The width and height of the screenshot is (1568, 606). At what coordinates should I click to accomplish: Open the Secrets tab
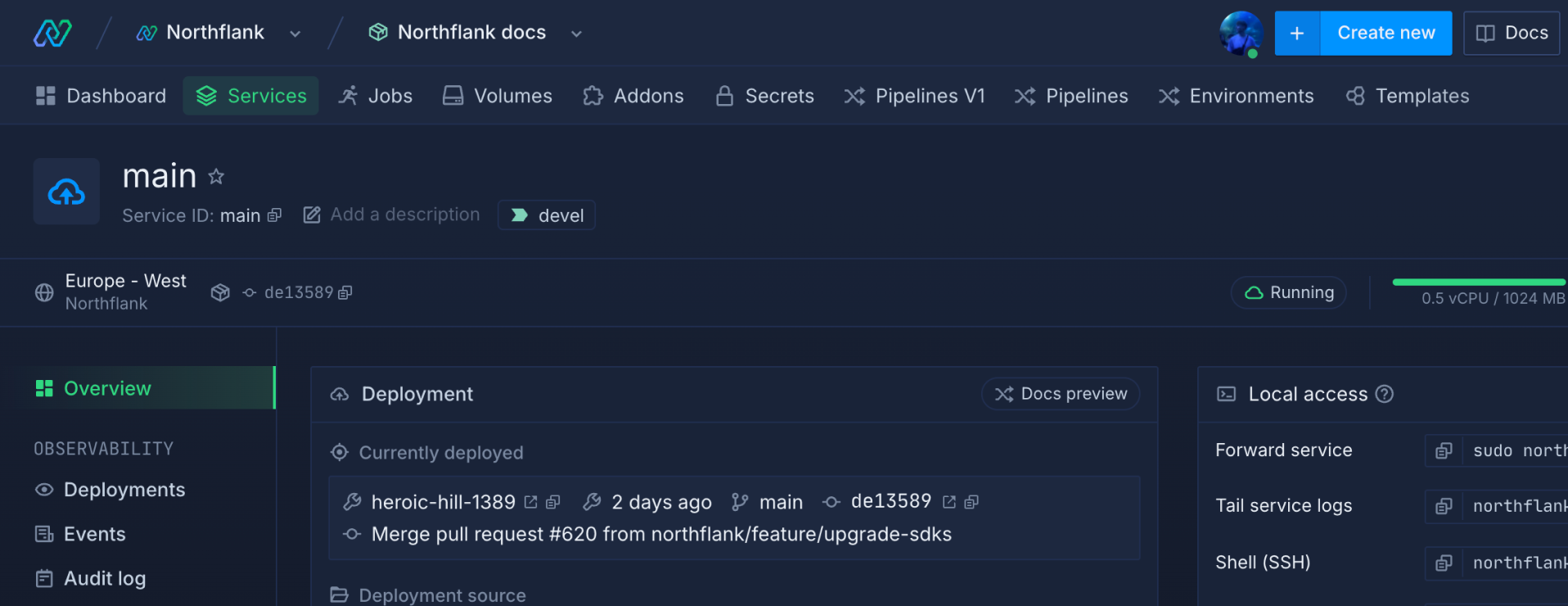pyautogui.click(x=764, y=96)
